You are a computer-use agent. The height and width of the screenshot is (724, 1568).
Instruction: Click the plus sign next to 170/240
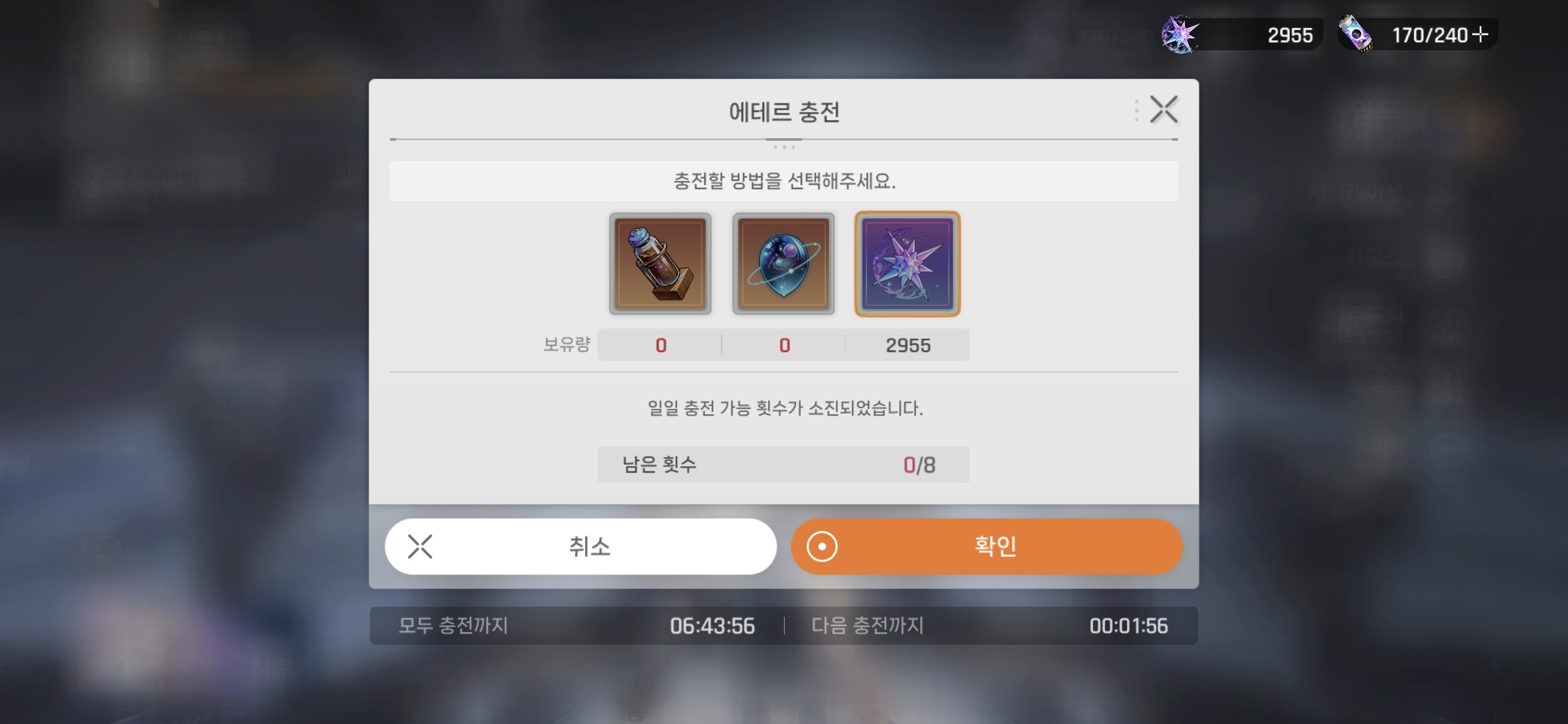pos(1480,34)
